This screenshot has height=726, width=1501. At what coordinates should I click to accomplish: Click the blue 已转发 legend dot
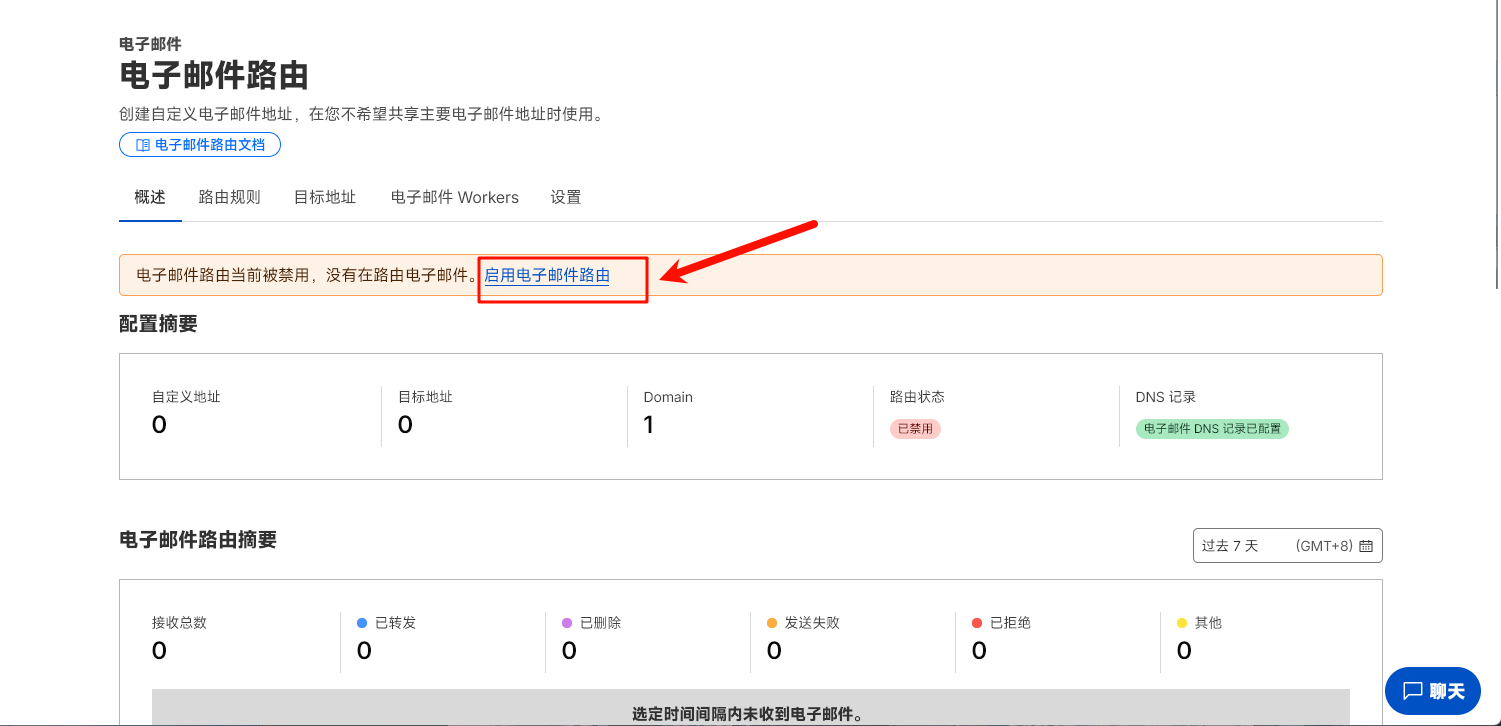[x=362, y=623]
